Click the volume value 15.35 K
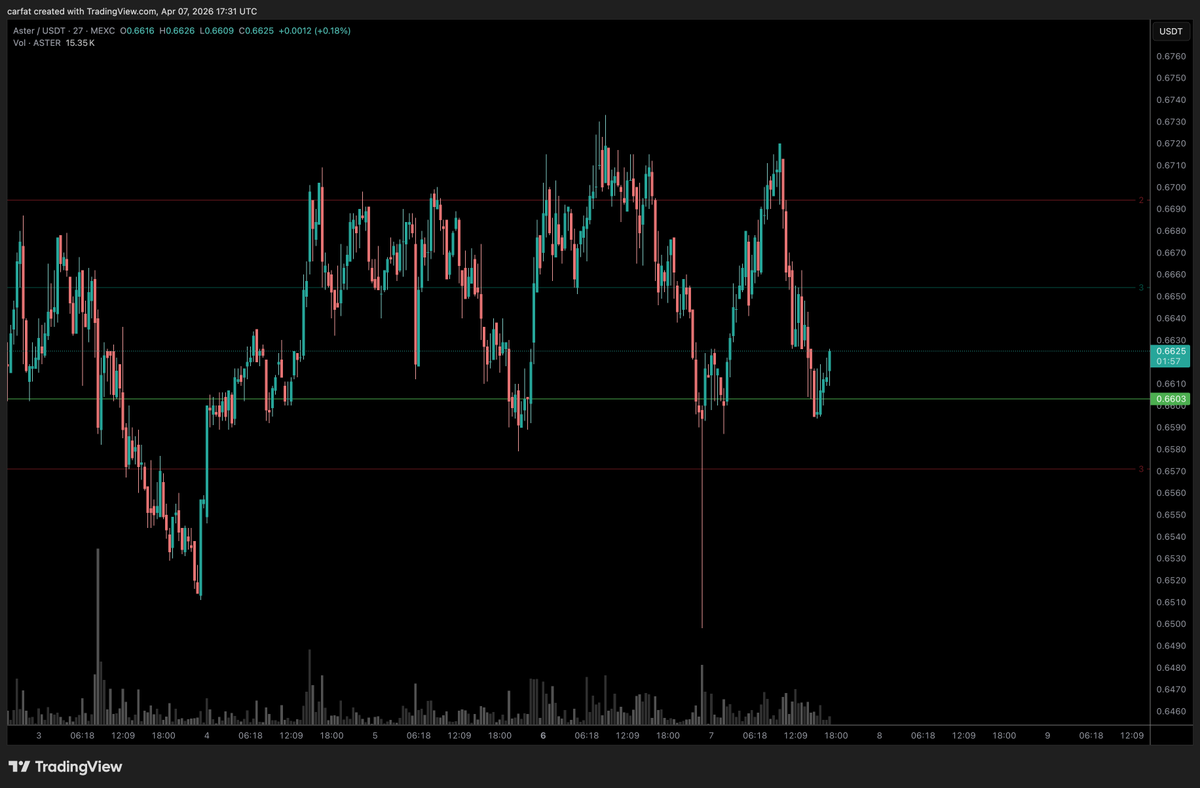The height and width of the screenshot is (788, 1200). pos(78,43)
